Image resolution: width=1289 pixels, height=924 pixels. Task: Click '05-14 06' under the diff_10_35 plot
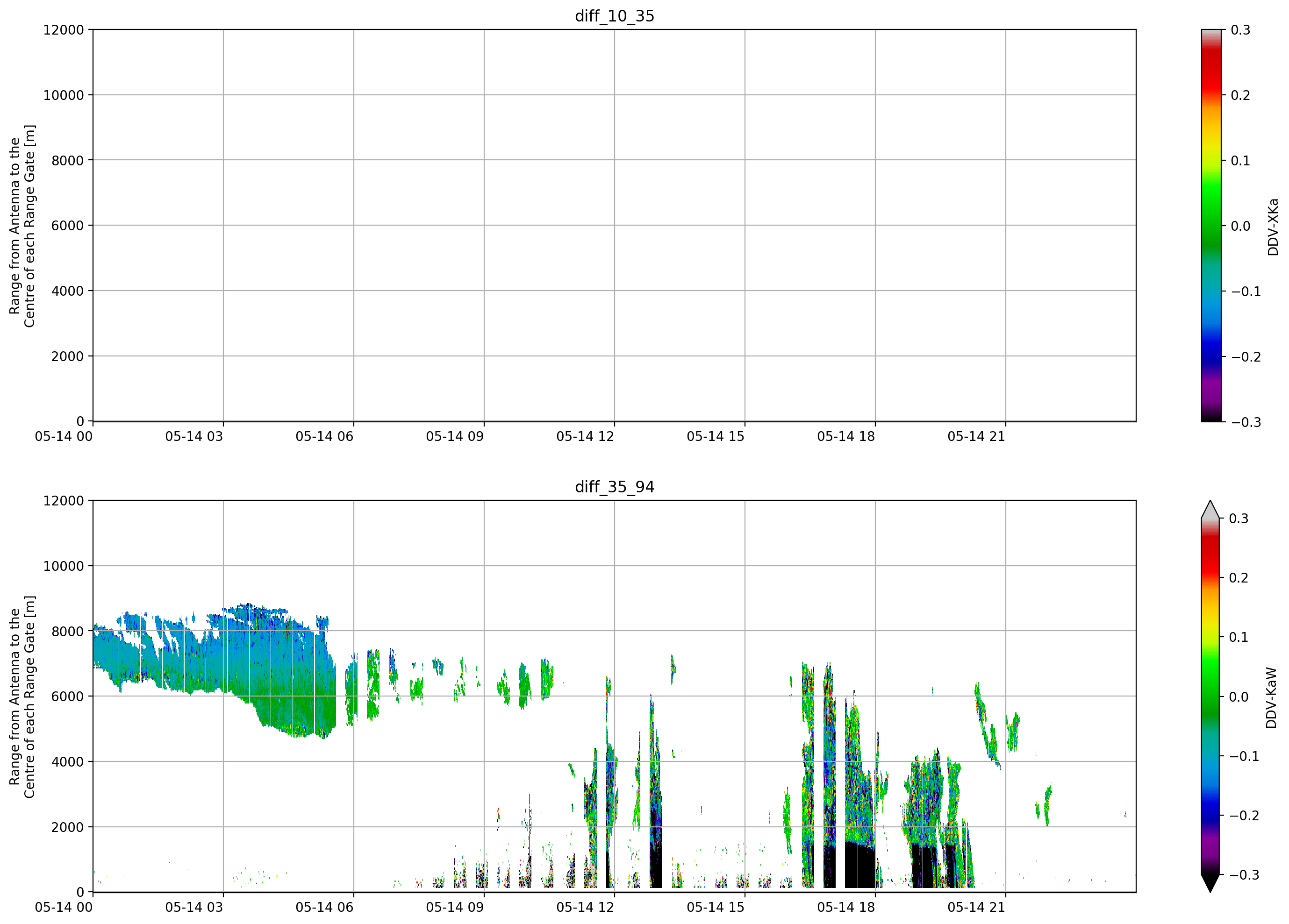pyautogui.click(x=324, y=436)
